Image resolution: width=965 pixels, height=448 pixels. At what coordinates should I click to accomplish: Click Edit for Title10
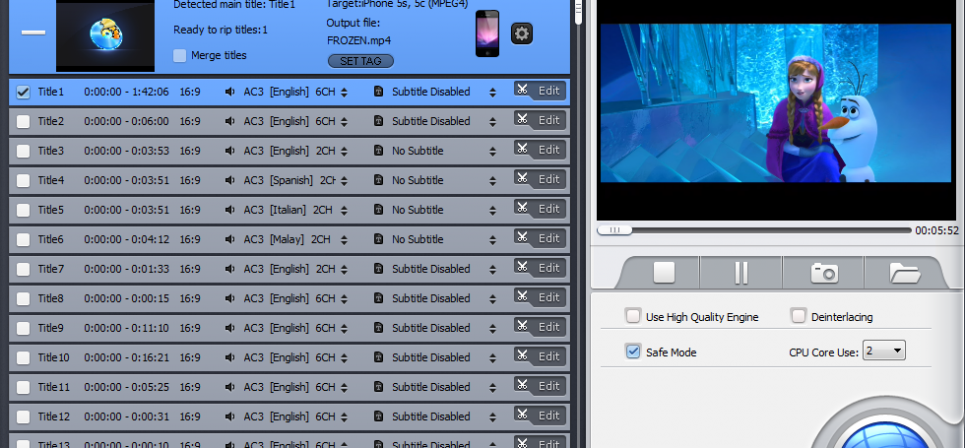[x=549, y=356]
